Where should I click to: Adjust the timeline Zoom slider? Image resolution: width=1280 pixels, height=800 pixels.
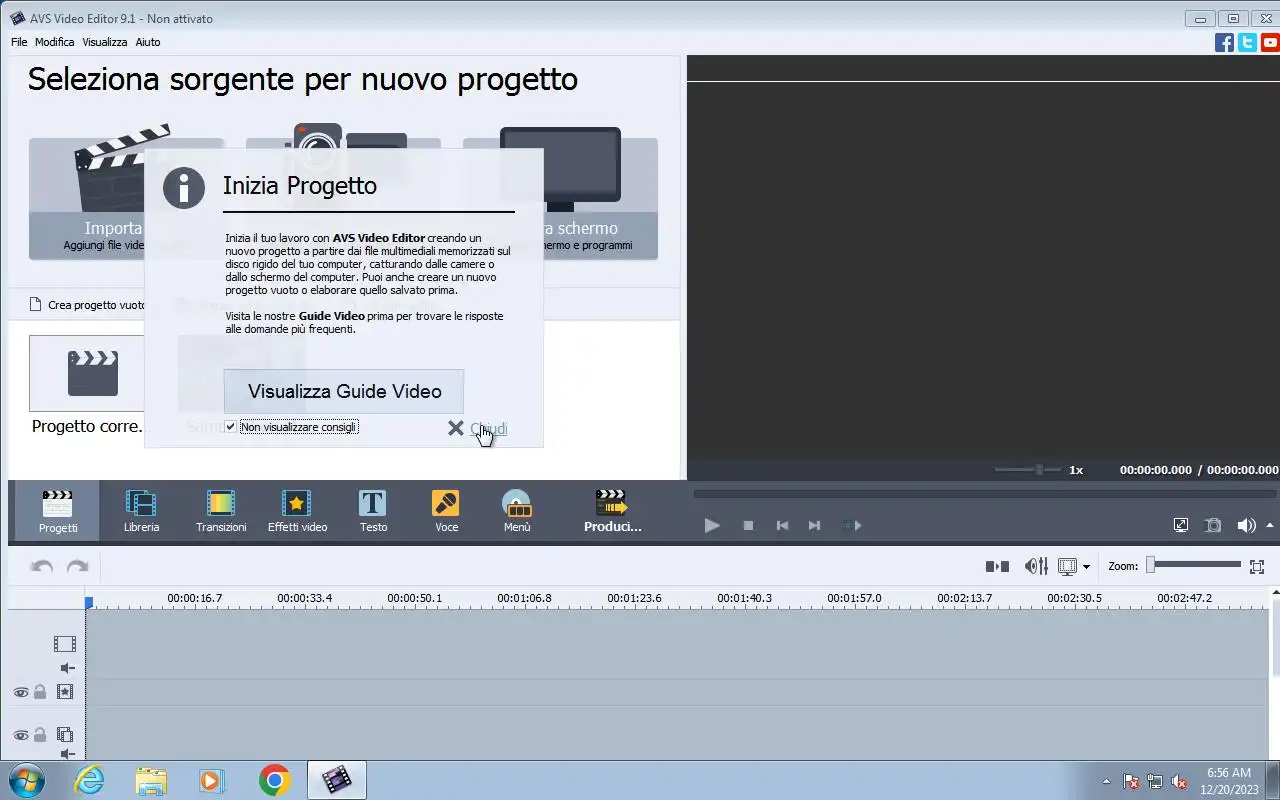(1194, 565)
